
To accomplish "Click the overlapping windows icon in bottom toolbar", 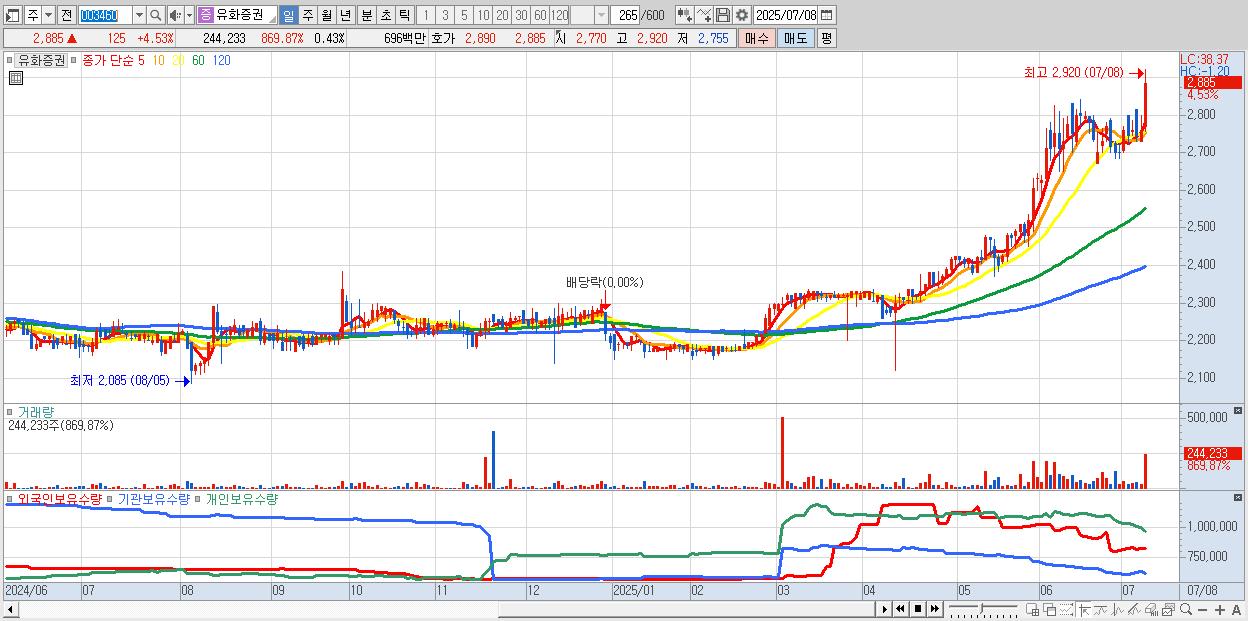I will [1049, 610].
